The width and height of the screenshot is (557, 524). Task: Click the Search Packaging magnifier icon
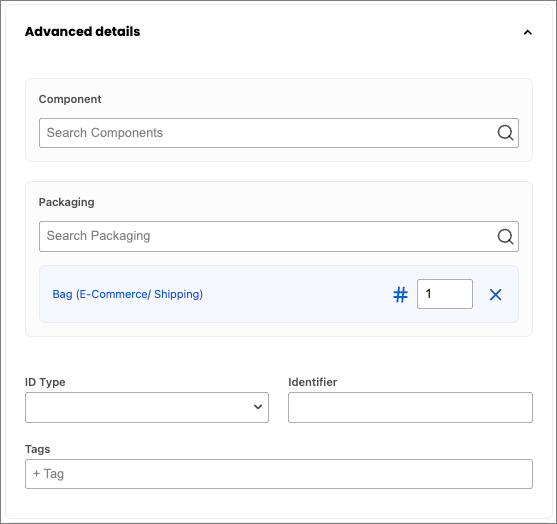(505, 236)
